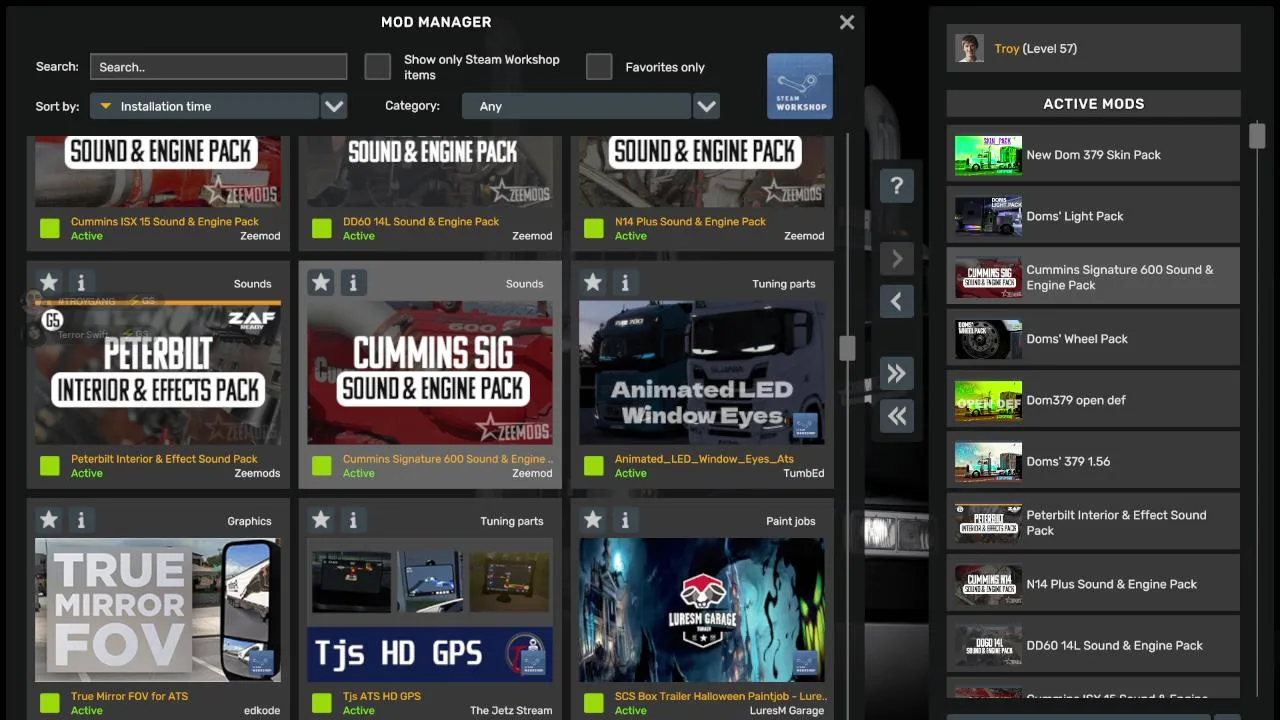Toggle Animated_LED_Window_Eyes_Ats active square
Viewport: 1280px width, 720px height.
click(594, 466)
